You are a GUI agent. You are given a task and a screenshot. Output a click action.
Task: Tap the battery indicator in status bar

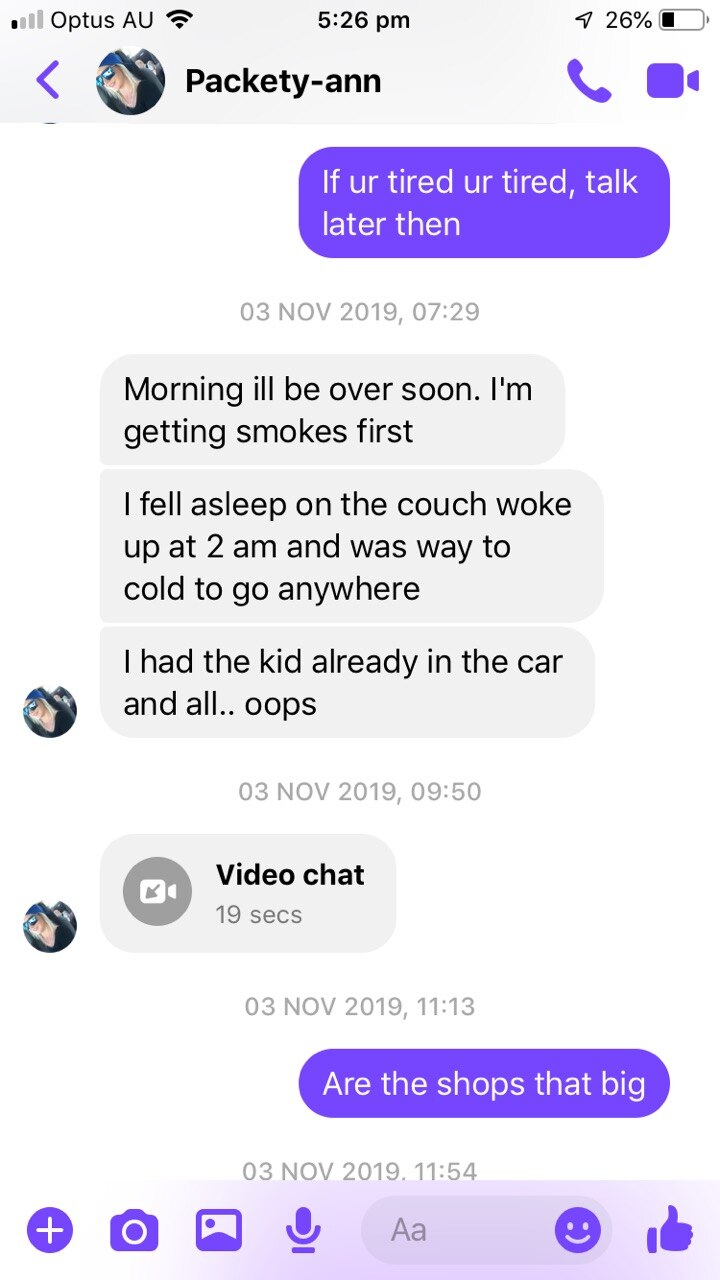[682, 19]
